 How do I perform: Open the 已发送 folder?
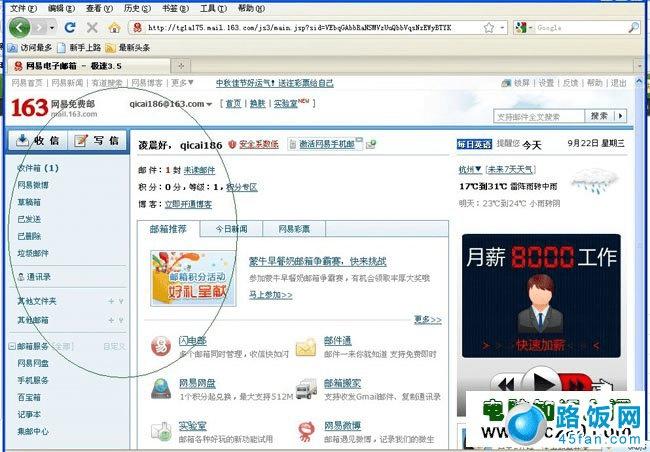(x=29, y=219)
